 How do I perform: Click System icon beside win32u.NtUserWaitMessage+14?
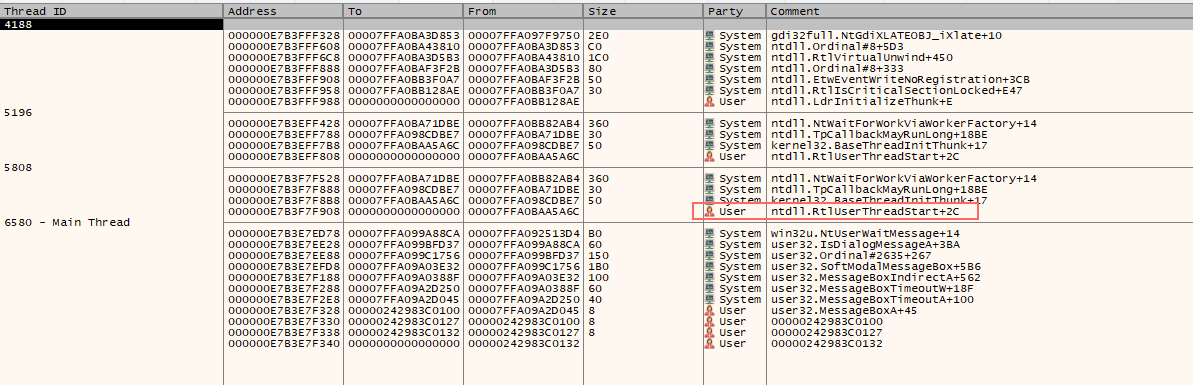tap(711, 234)
